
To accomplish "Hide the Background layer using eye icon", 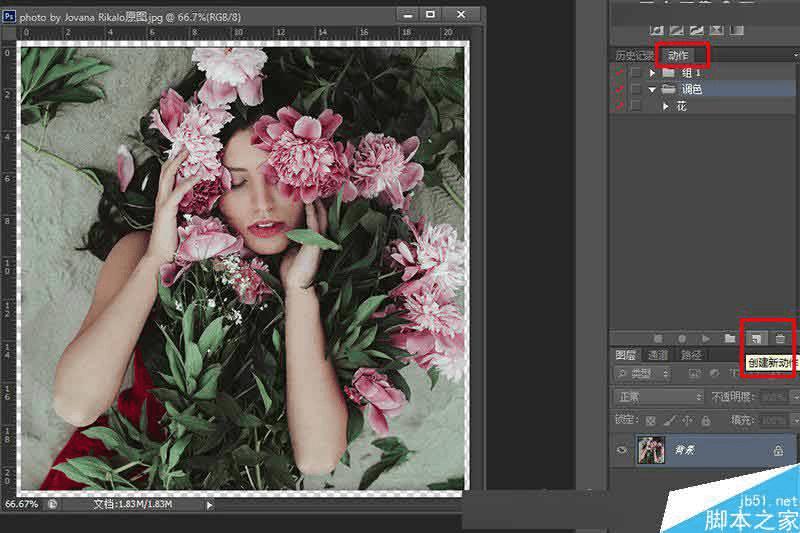I will (623, 451).
